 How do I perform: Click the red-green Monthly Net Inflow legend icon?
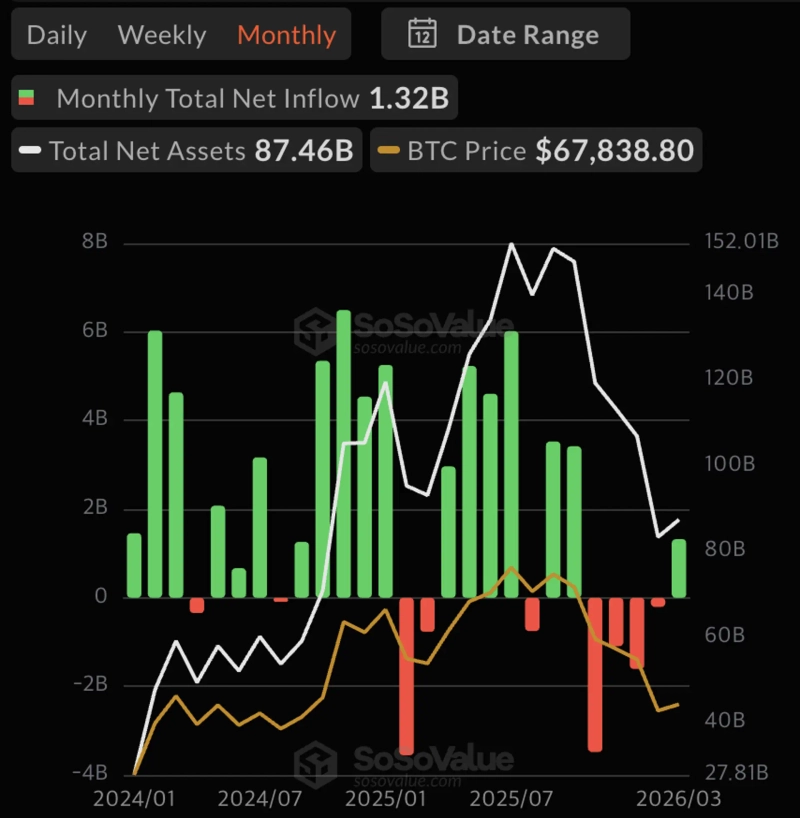pyautogui.click(x=27, y=98)
